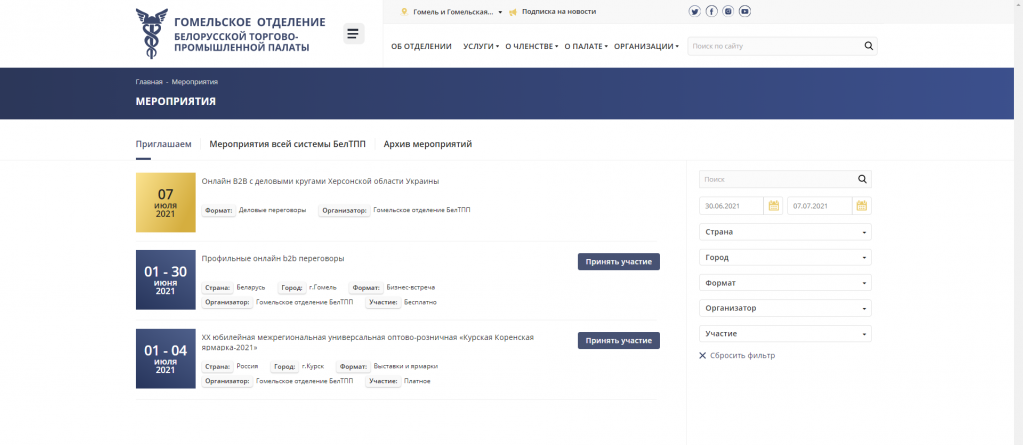This screenshot has width=1023, height=445.
Task: Click Принять участие for Курская Коренская ярмарка
Action: (618, 341)
